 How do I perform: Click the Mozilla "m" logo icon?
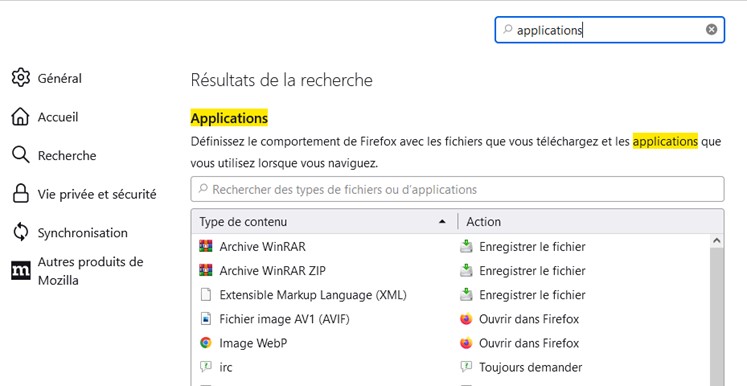[20, 271]
